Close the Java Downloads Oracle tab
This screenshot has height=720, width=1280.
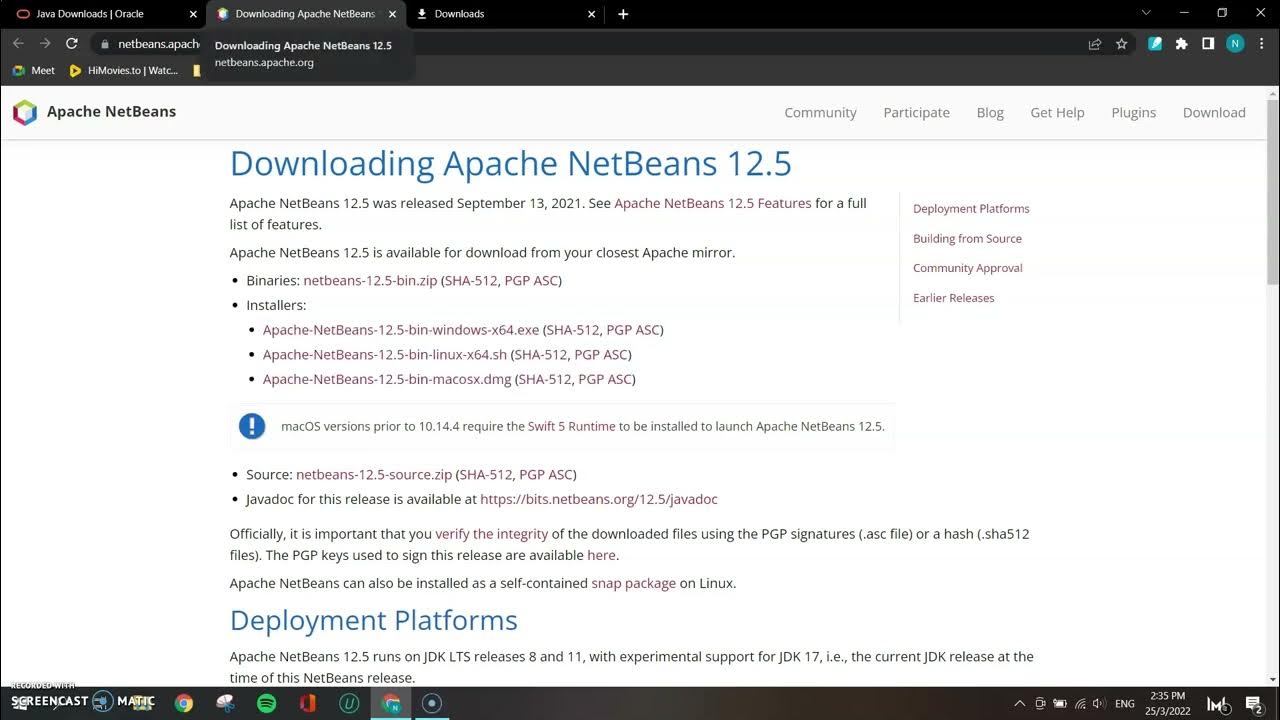pyautogui.click(x=193, y=14)
